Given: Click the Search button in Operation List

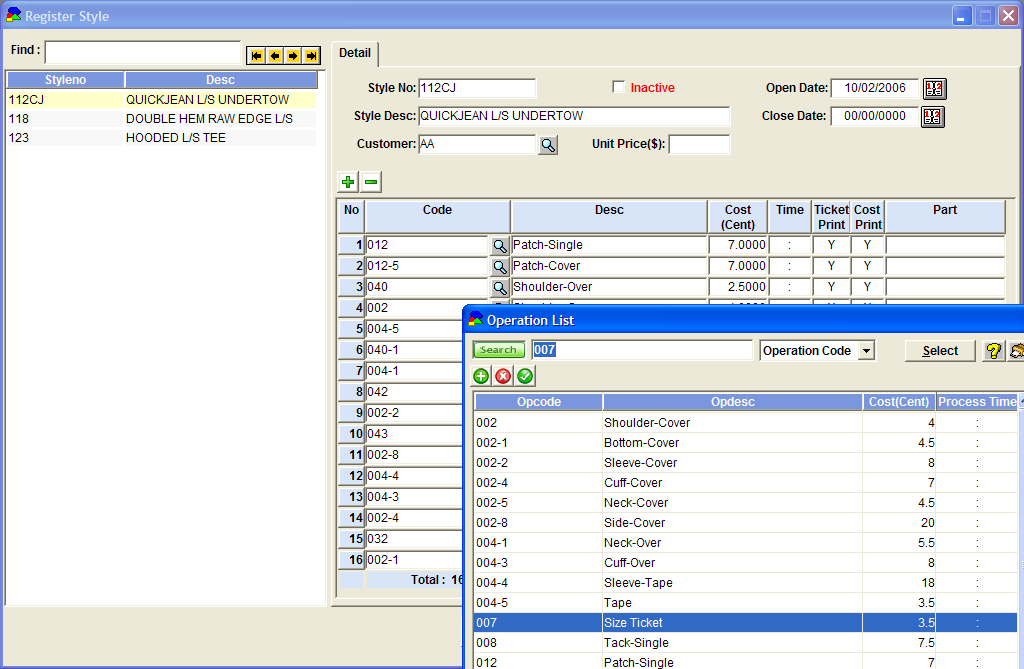Looking at the screenshot, I should (x=499, y=350).
